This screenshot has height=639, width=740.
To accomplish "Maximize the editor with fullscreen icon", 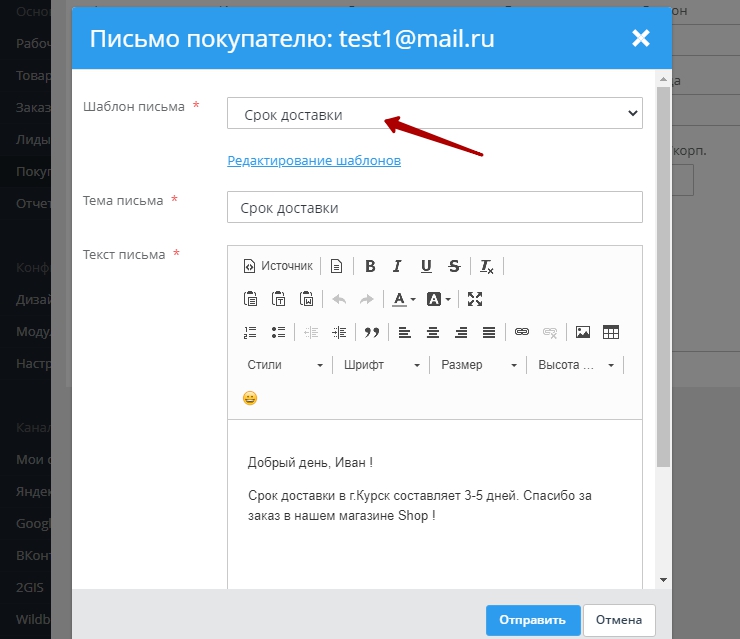I will (475, 299).
